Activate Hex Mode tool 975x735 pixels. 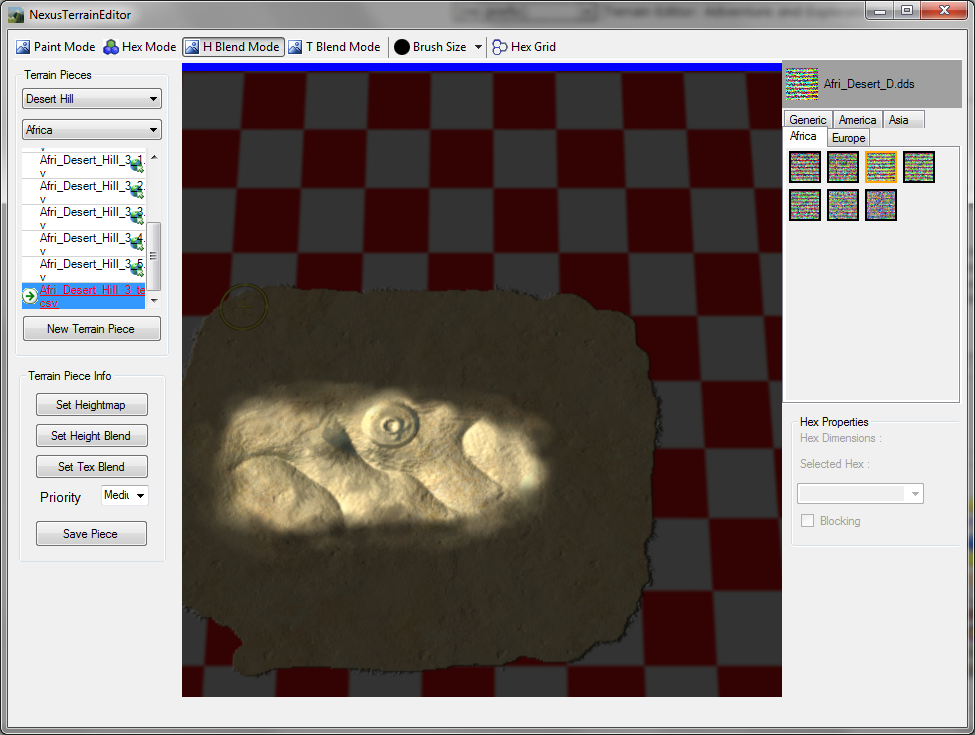click(139, 47)
